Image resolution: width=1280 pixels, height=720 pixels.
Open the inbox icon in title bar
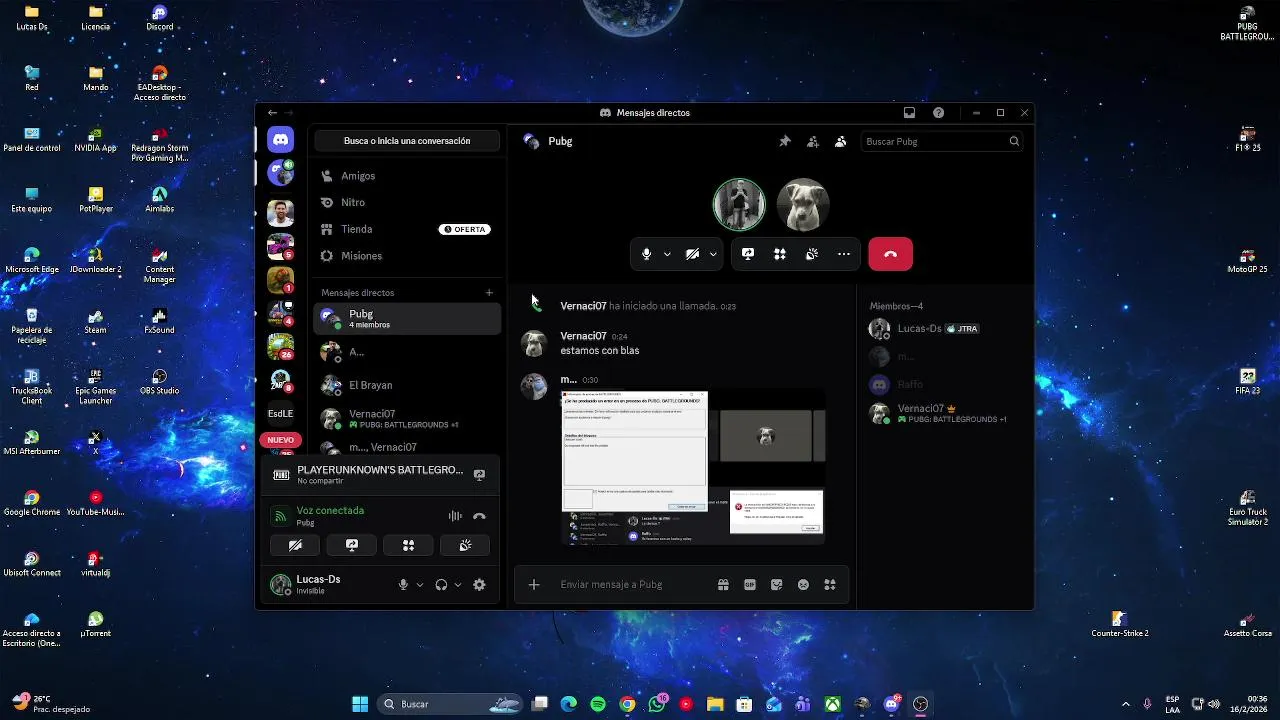tap(909, 113)
